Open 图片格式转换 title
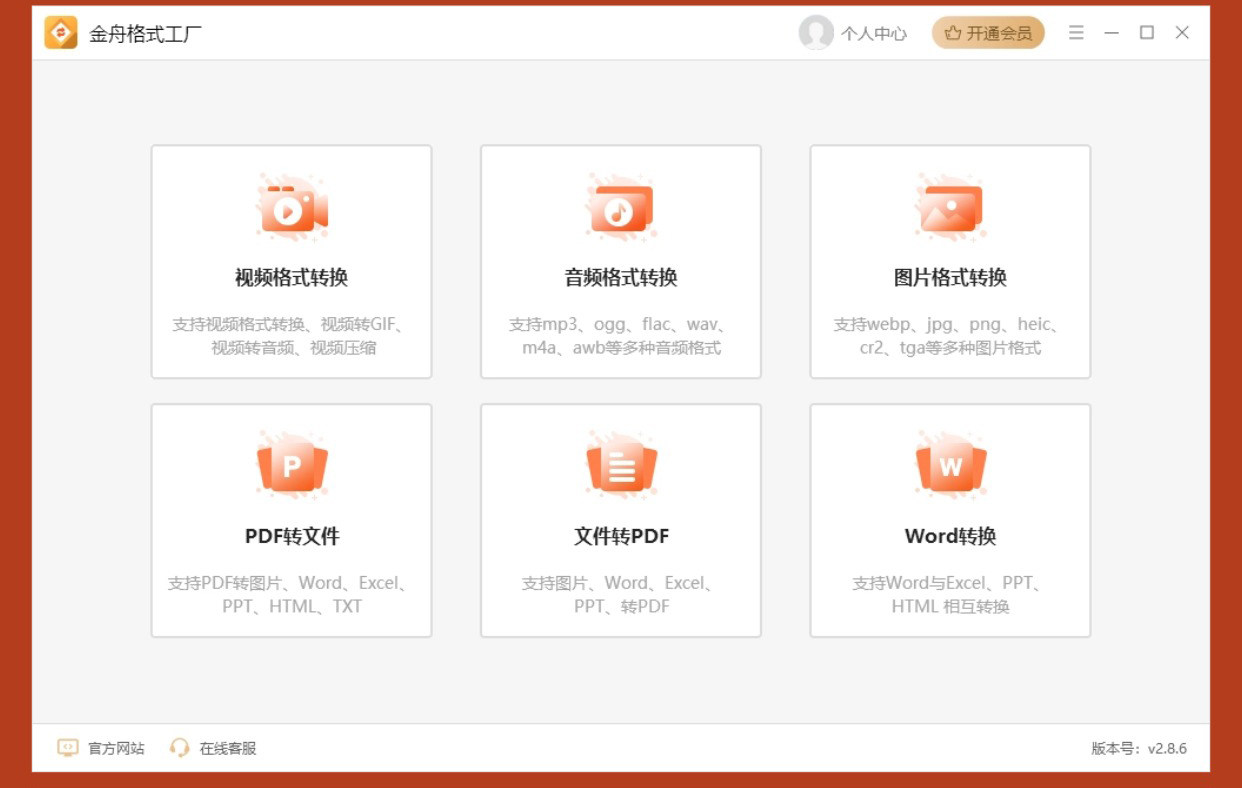The width and height of the screenshot is (1242, 788). 950,278
